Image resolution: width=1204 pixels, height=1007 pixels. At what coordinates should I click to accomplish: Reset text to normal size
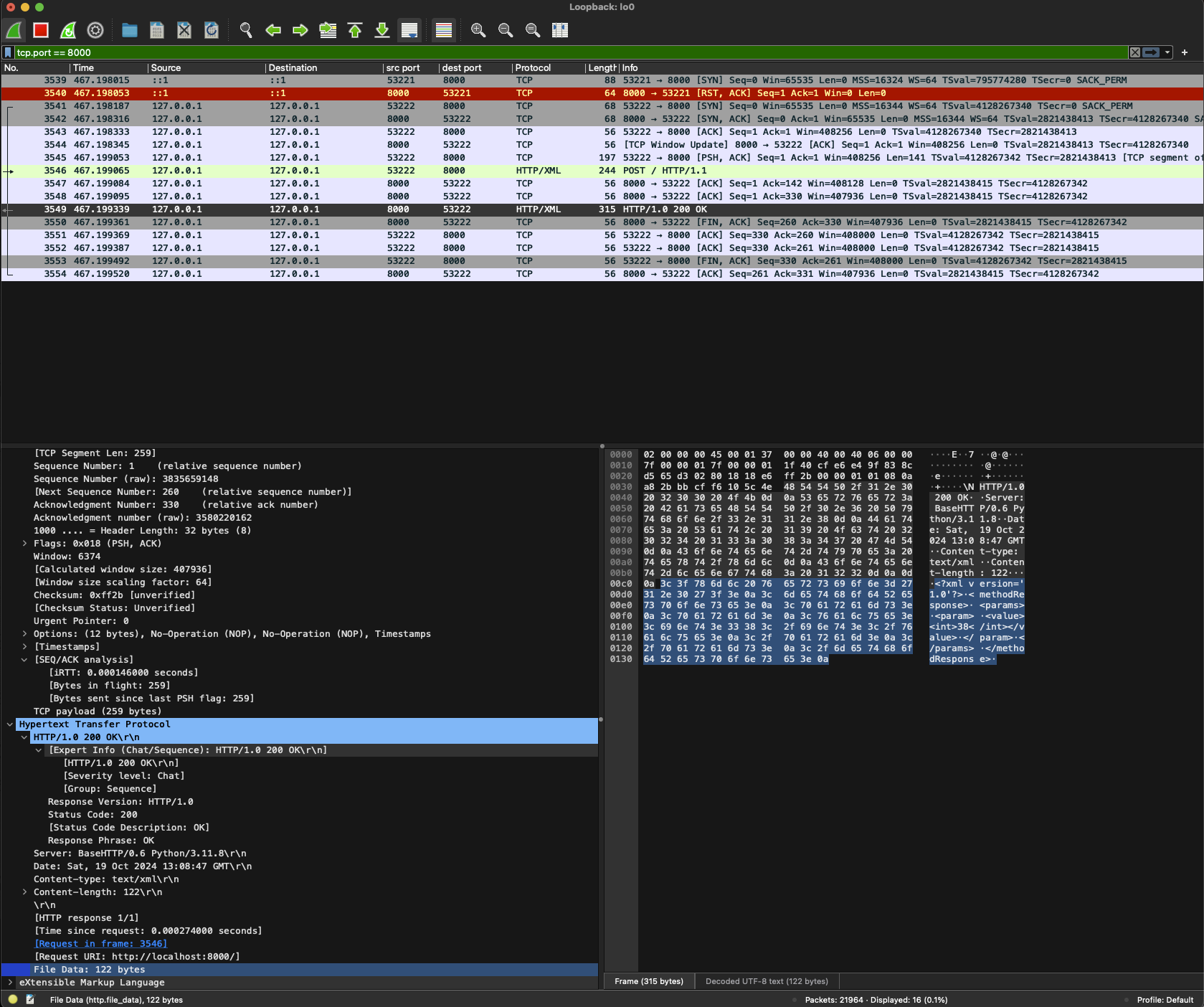[x=533, y=30]
